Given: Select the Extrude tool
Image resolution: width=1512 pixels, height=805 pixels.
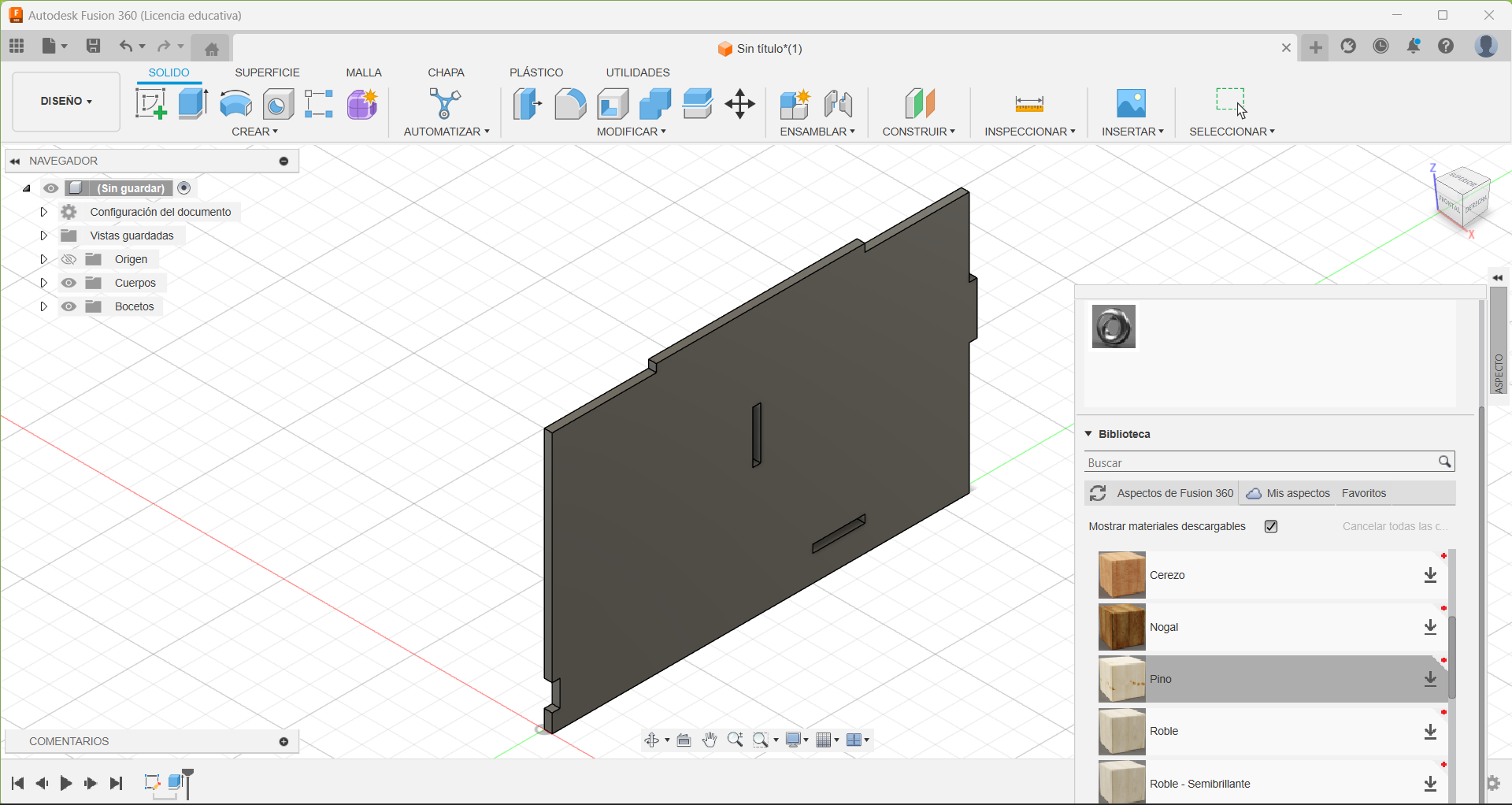Looking at the screenshot, I should tap(193, 104).
